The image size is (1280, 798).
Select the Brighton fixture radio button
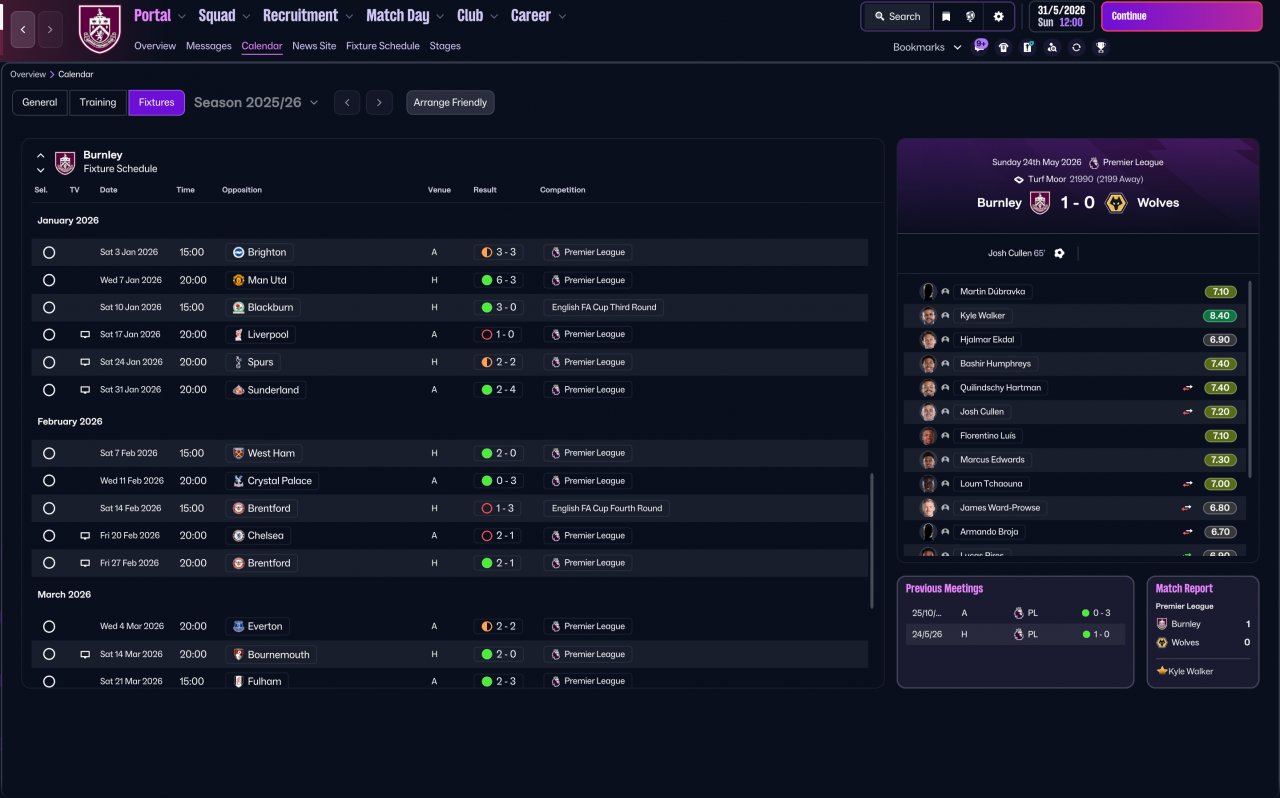pos(49,253)
